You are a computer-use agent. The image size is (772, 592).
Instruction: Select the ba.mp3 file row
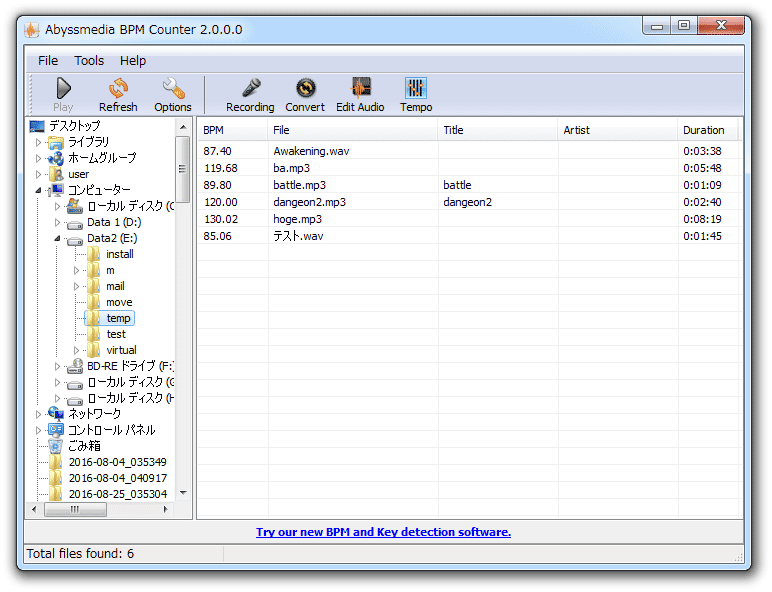tap(470, 168)
